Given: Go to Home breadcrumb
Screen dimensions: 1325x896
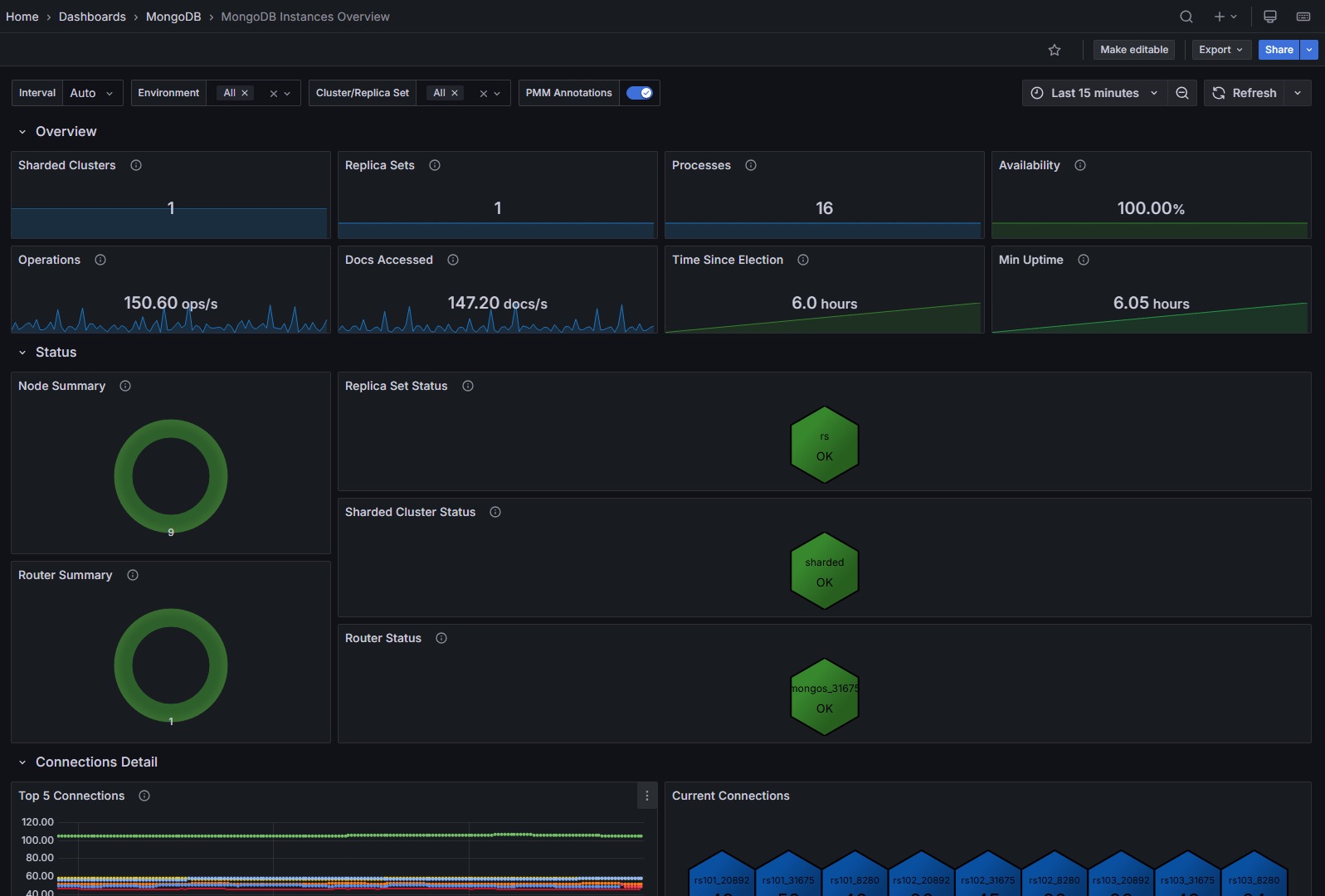Looking at the screenshot, I should 22,17.
